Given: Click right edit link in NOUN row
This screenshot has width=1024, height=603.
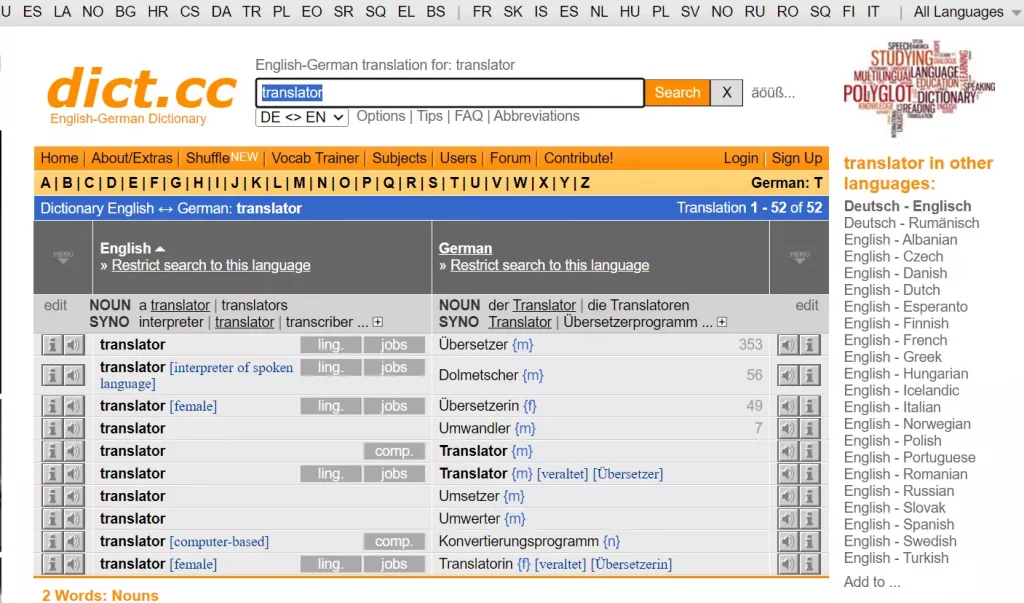Looking at the screenshot, I should [x=807, y=305].
